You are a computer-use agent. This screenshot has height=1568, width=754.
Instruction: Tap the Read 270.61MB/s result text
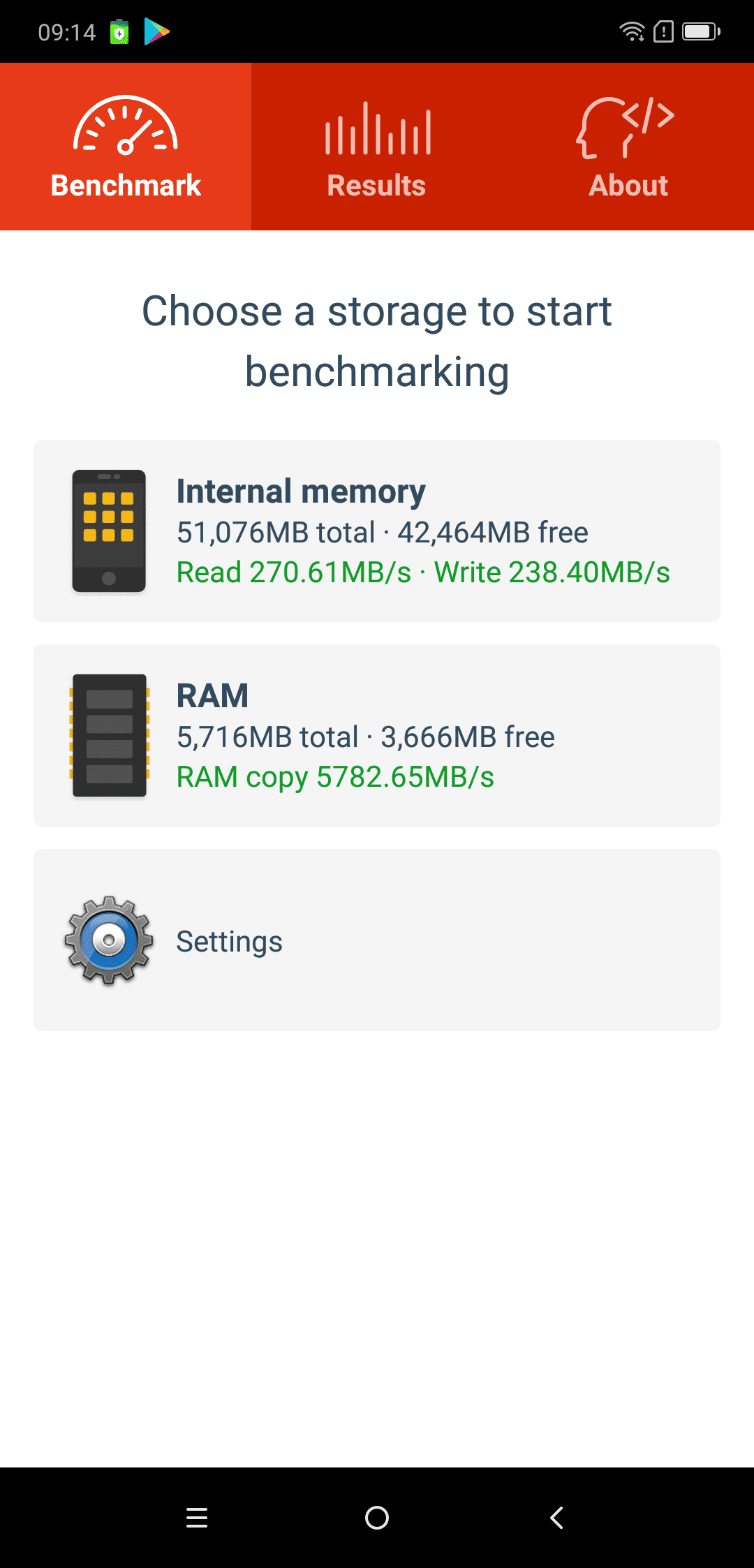click(294, 572)
